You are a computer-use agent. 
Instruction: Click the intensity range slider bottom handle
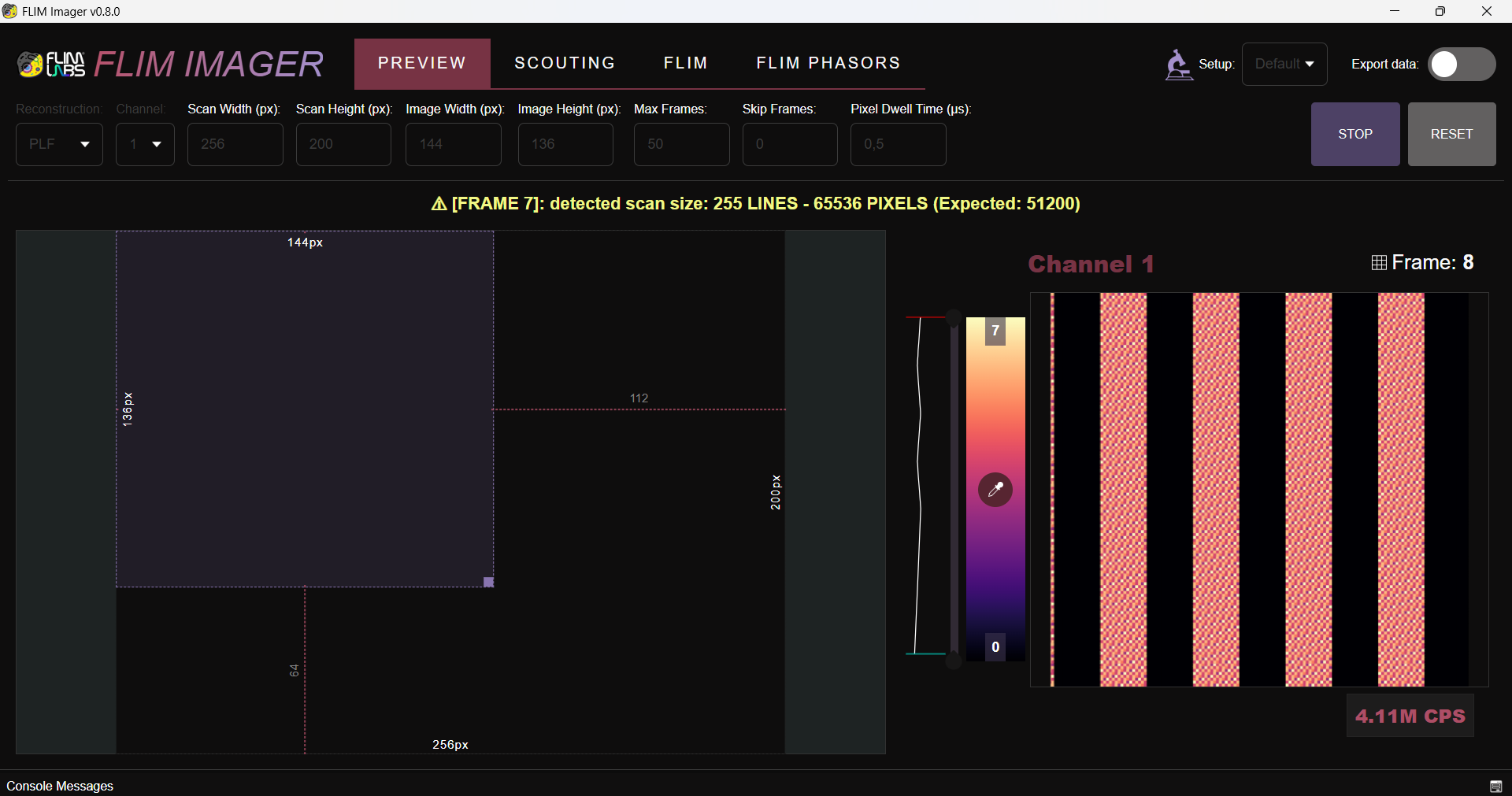(954, 660)
